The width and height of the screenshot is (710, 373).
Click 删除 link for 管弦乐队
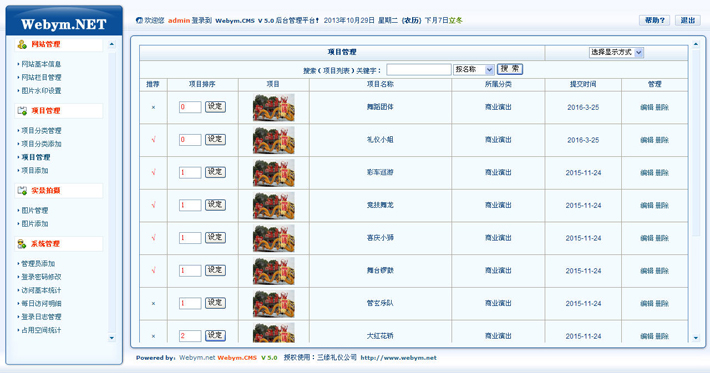(x=662, y=303)
